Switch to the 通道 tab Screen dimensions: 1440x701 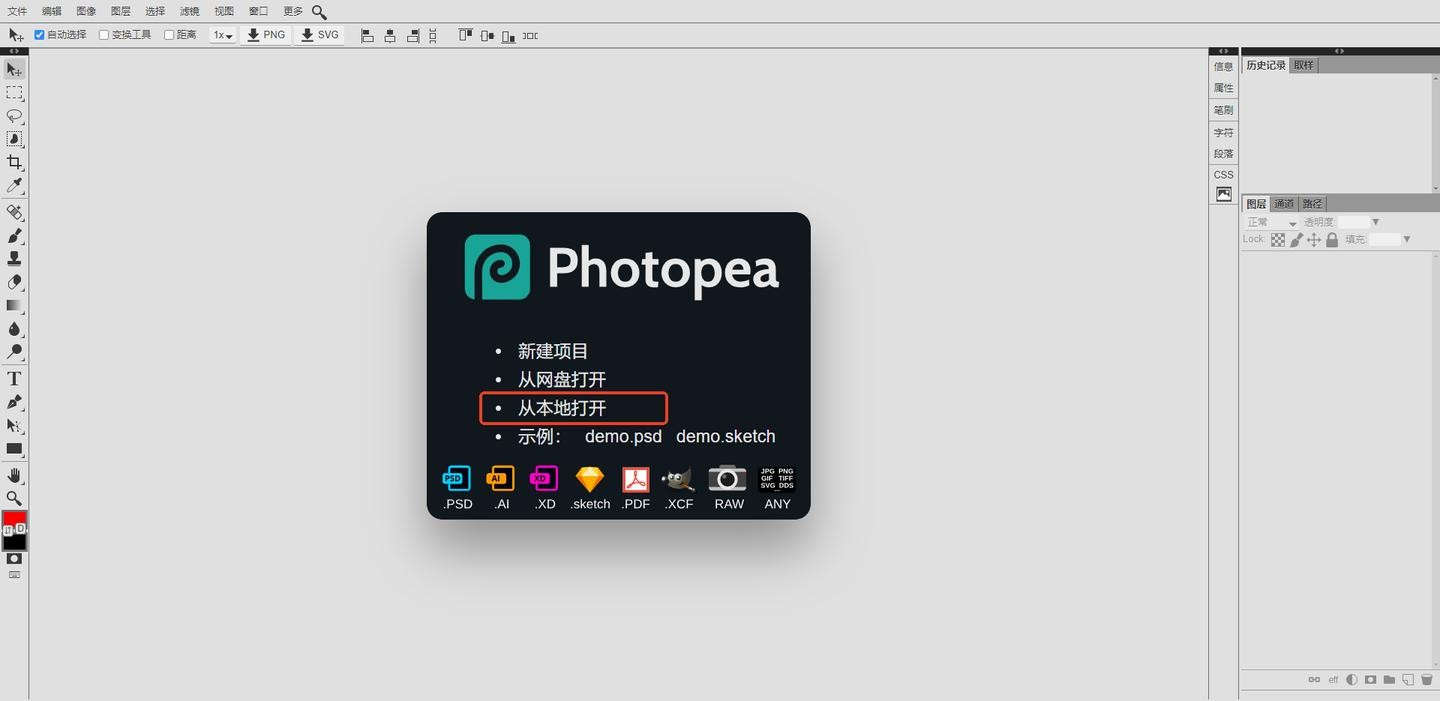(x=1284, y=204)
